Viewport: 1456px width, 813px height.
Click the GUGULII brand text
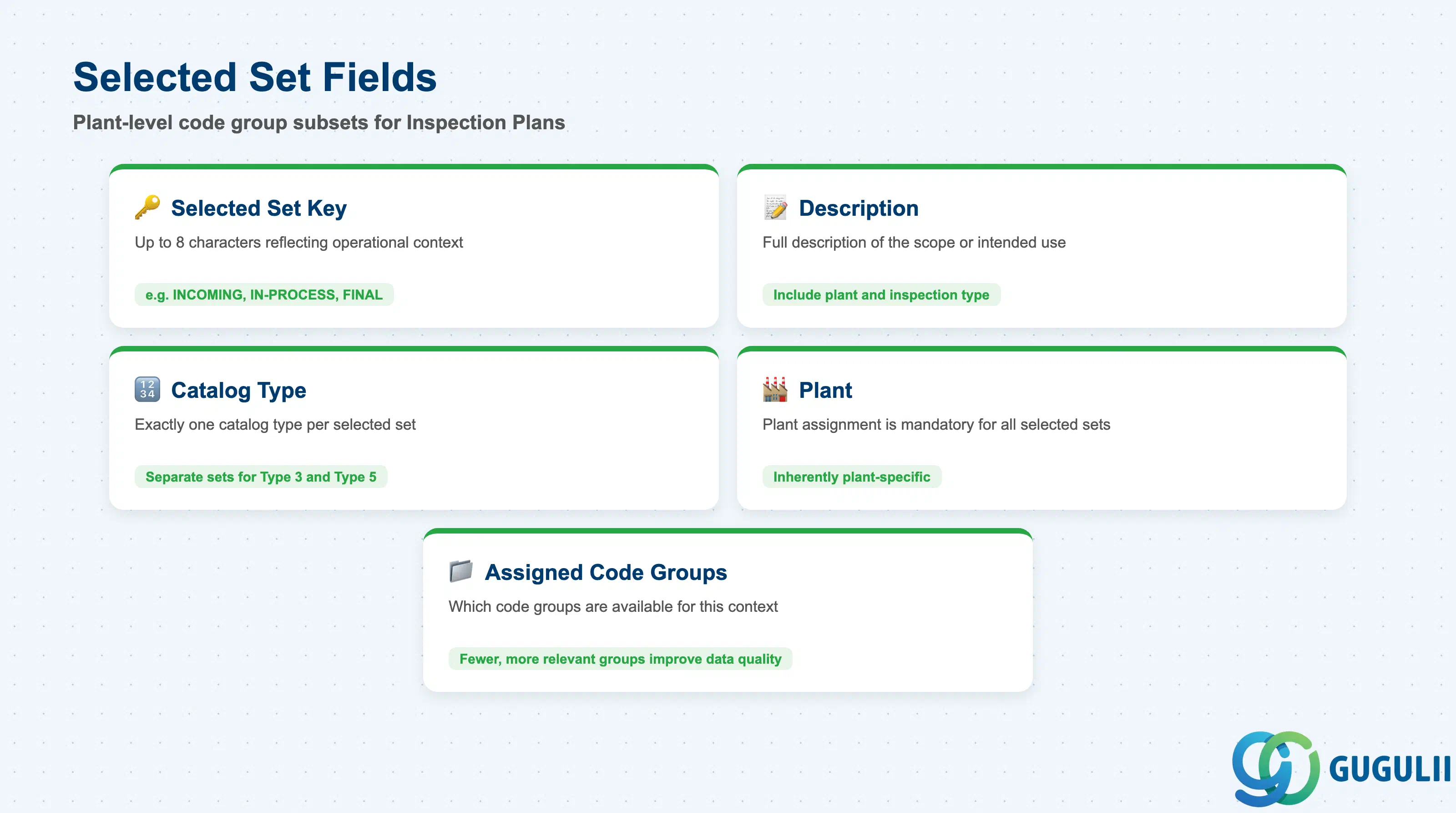point(1390,769)
